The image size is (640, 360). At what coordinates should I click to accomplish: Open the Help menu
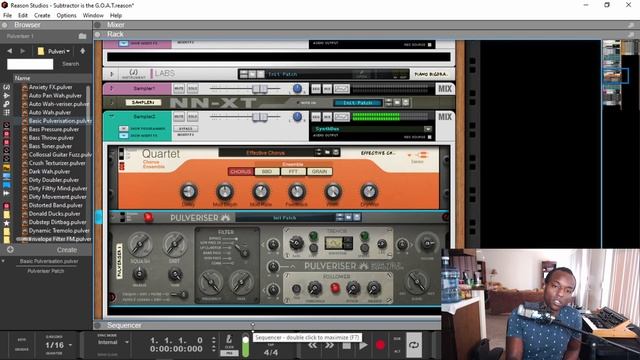(116, 16)
